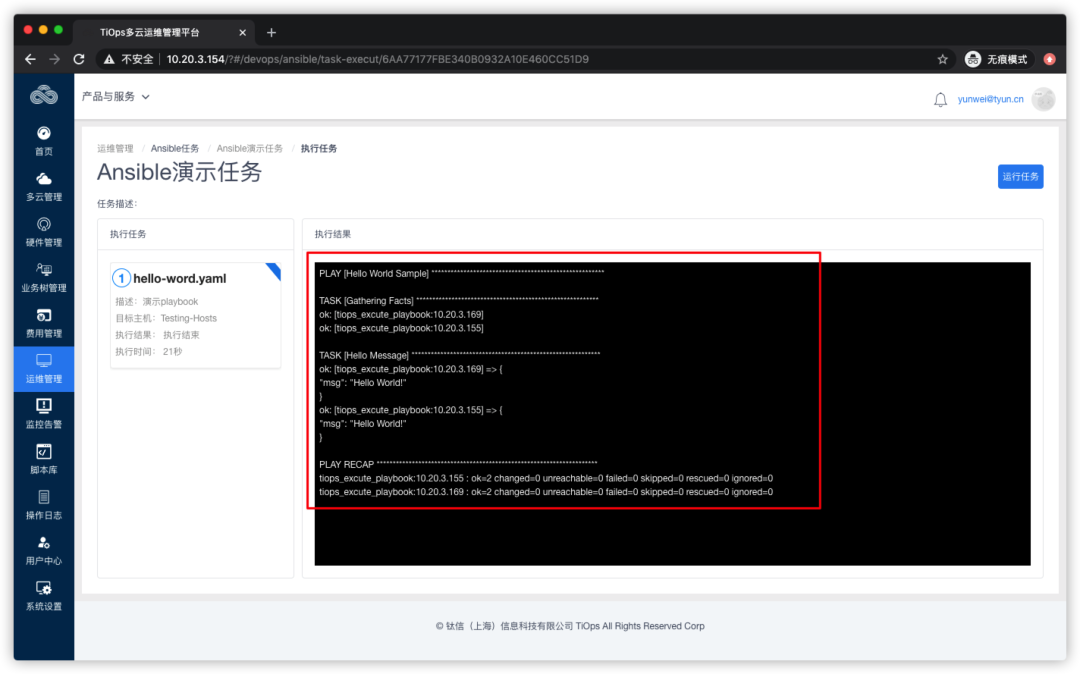Open 系统设置 system settings section
Image resolution: width=1080 pixels, height=674 pixels.
click(43, 598)
